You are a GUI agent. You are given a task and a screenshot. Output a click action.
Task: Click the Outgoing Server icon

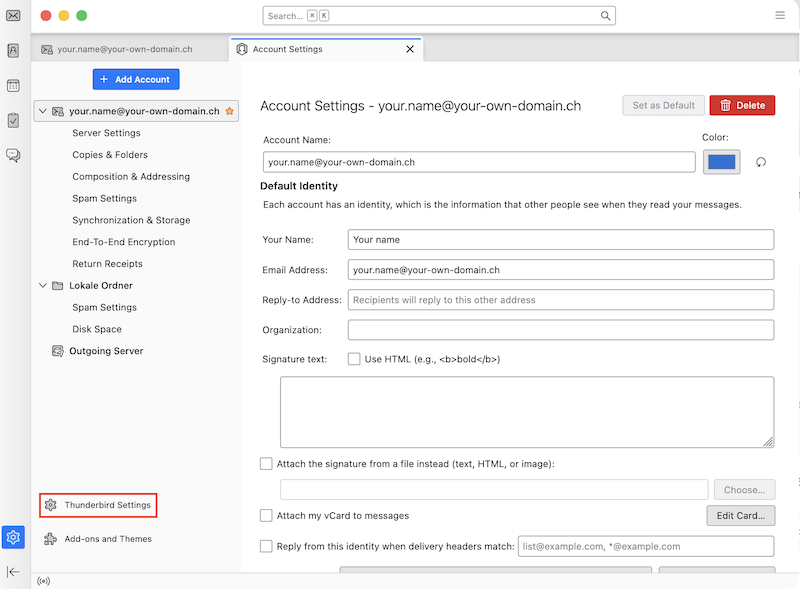coord(58,351)
